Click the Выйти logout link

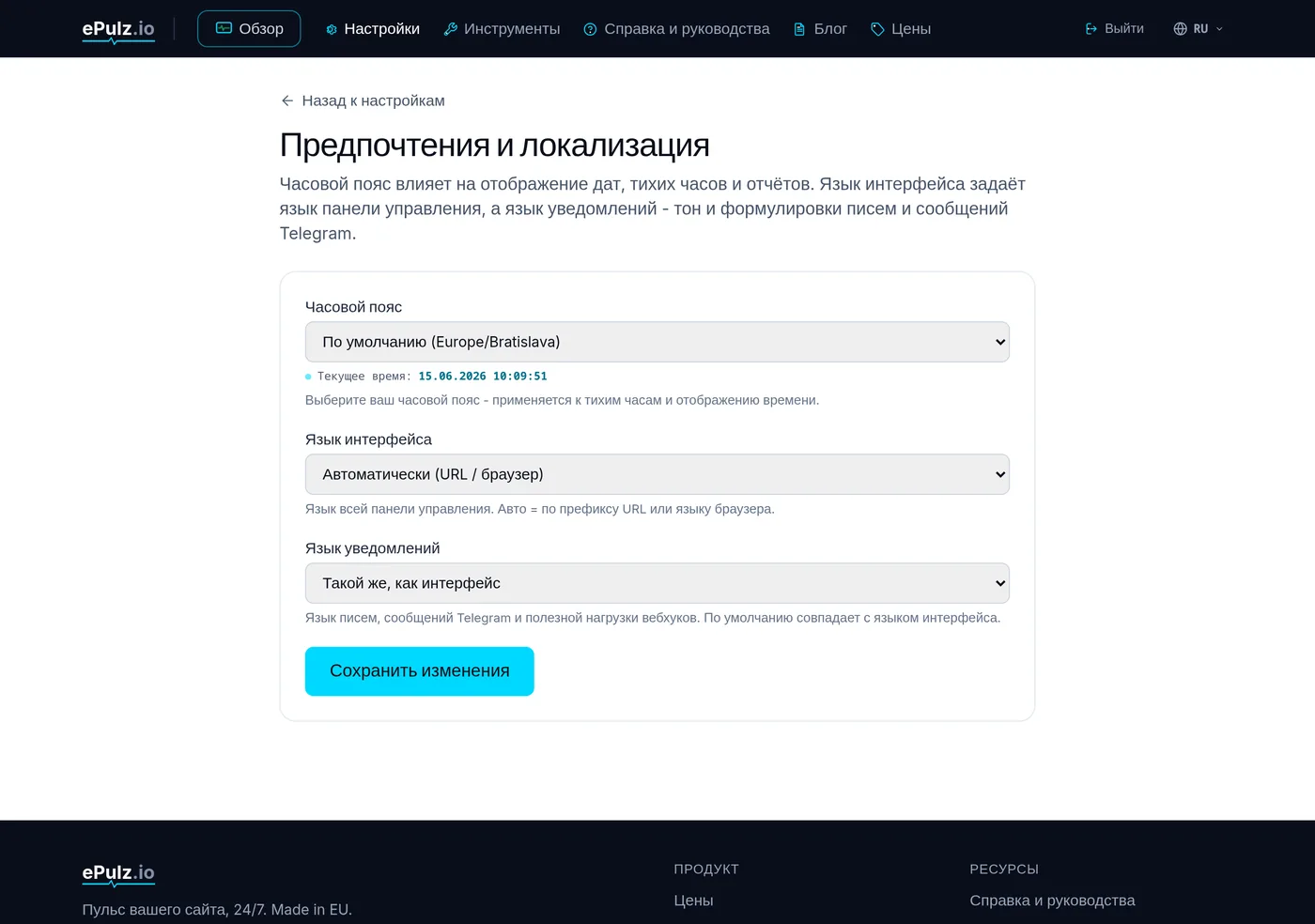[x=1114, y=29]
